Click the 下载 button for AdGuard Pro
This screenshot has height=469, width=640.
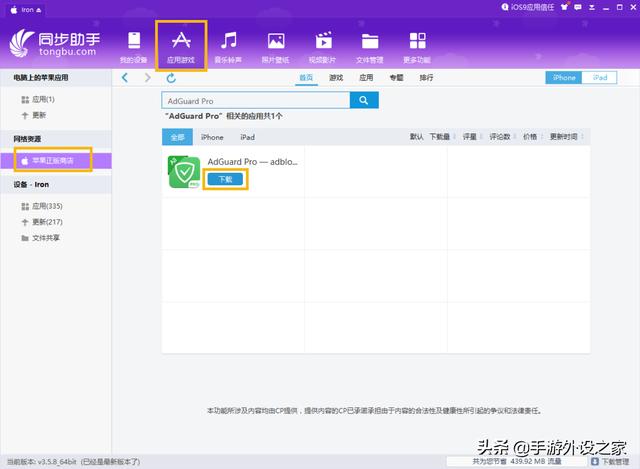click(225, 179)
